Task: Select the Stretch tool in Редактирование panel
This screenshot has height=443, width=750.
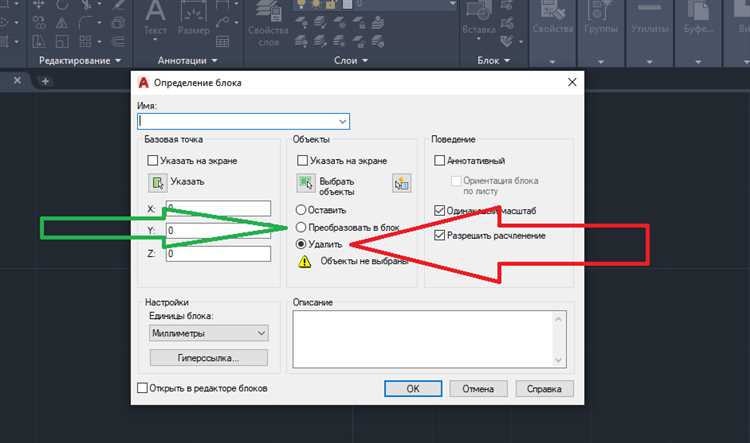Action: [x=39, y=42]
